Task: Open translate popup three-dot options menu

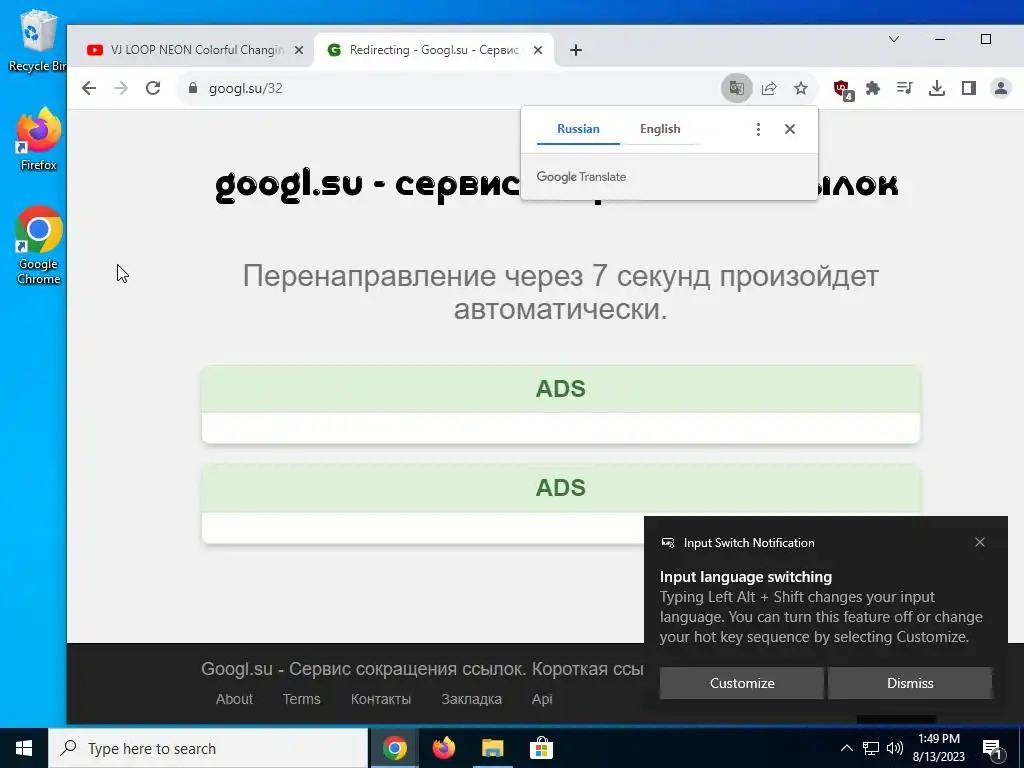Action: 758,129
